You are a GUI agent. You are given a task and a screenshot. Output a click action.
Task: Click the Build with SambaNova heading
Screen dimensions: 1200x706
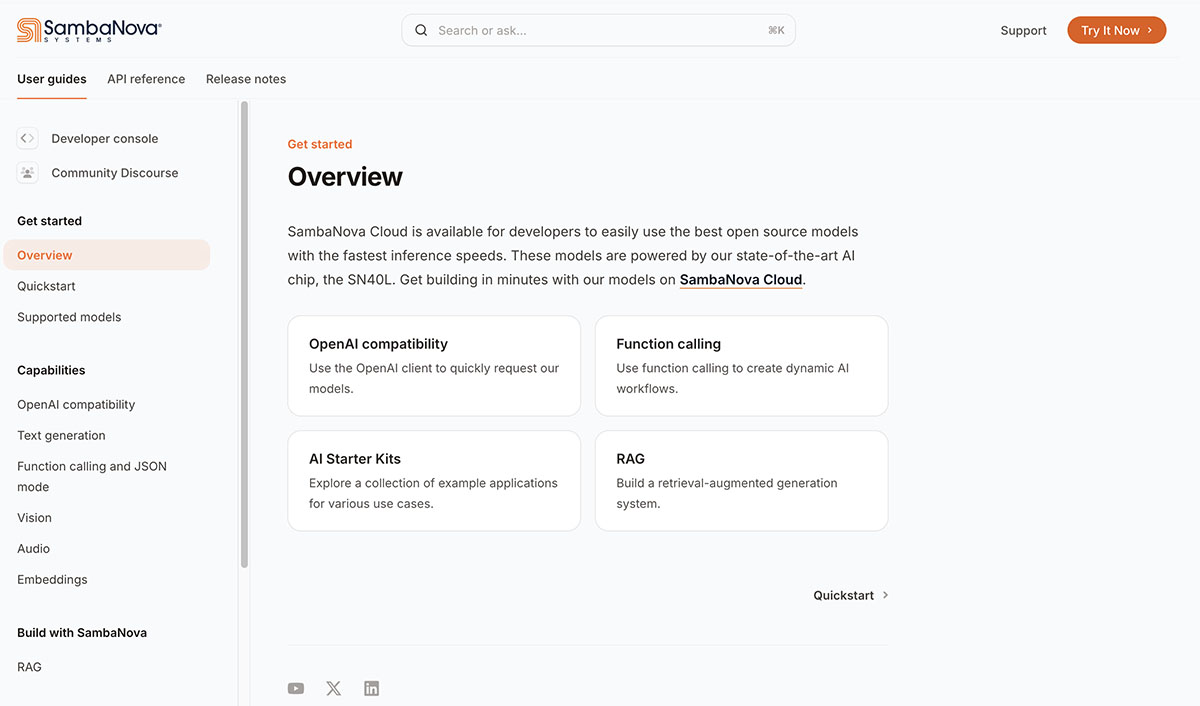82,633
